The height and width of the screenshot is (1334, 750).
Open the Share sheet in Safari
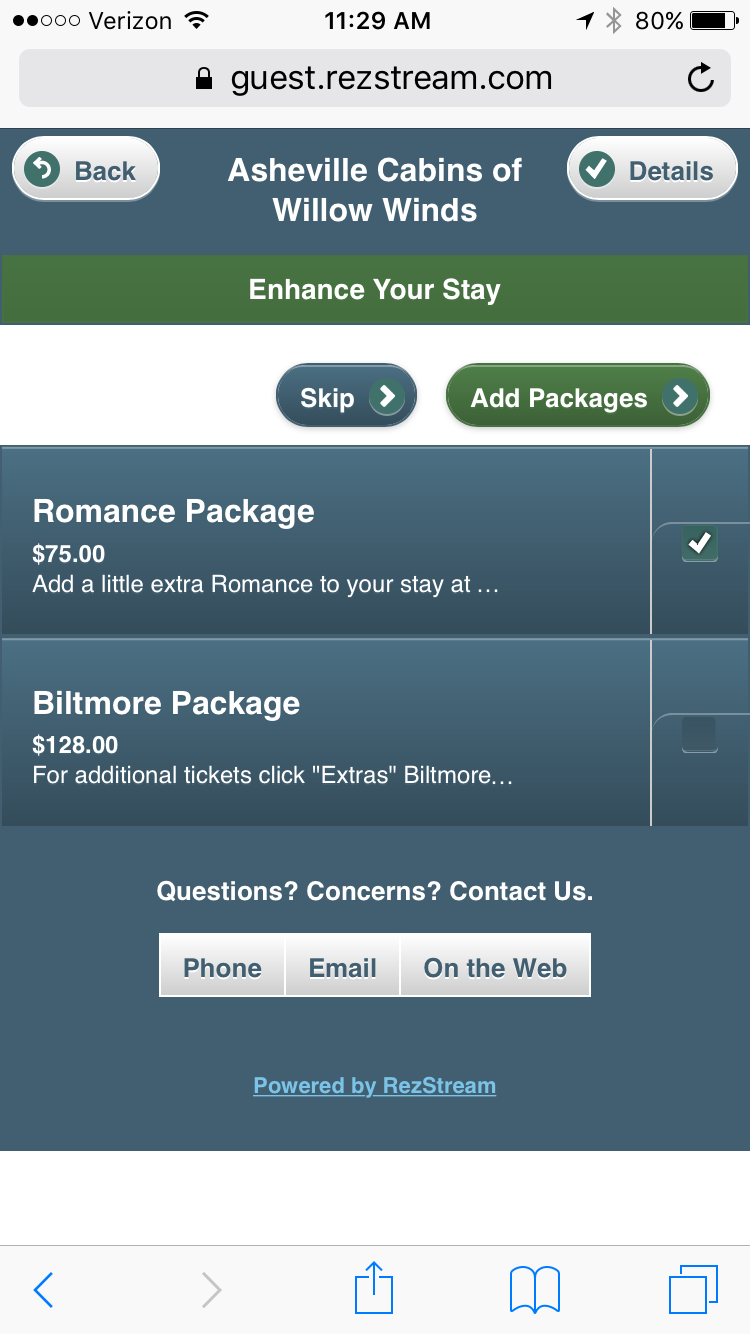[373, 1289]
